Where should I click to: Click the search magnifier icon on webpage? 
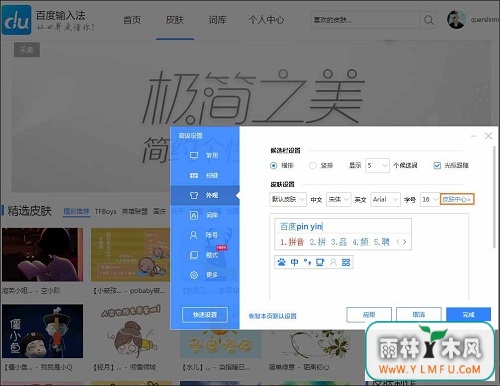tap(429, 20)
